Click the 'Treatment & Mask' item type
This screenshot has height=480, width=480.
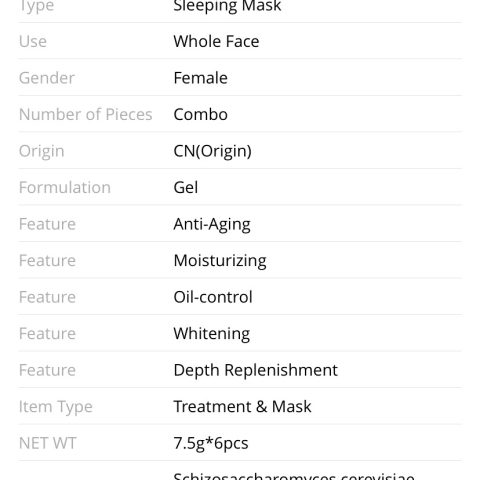[x=242, y=407]
